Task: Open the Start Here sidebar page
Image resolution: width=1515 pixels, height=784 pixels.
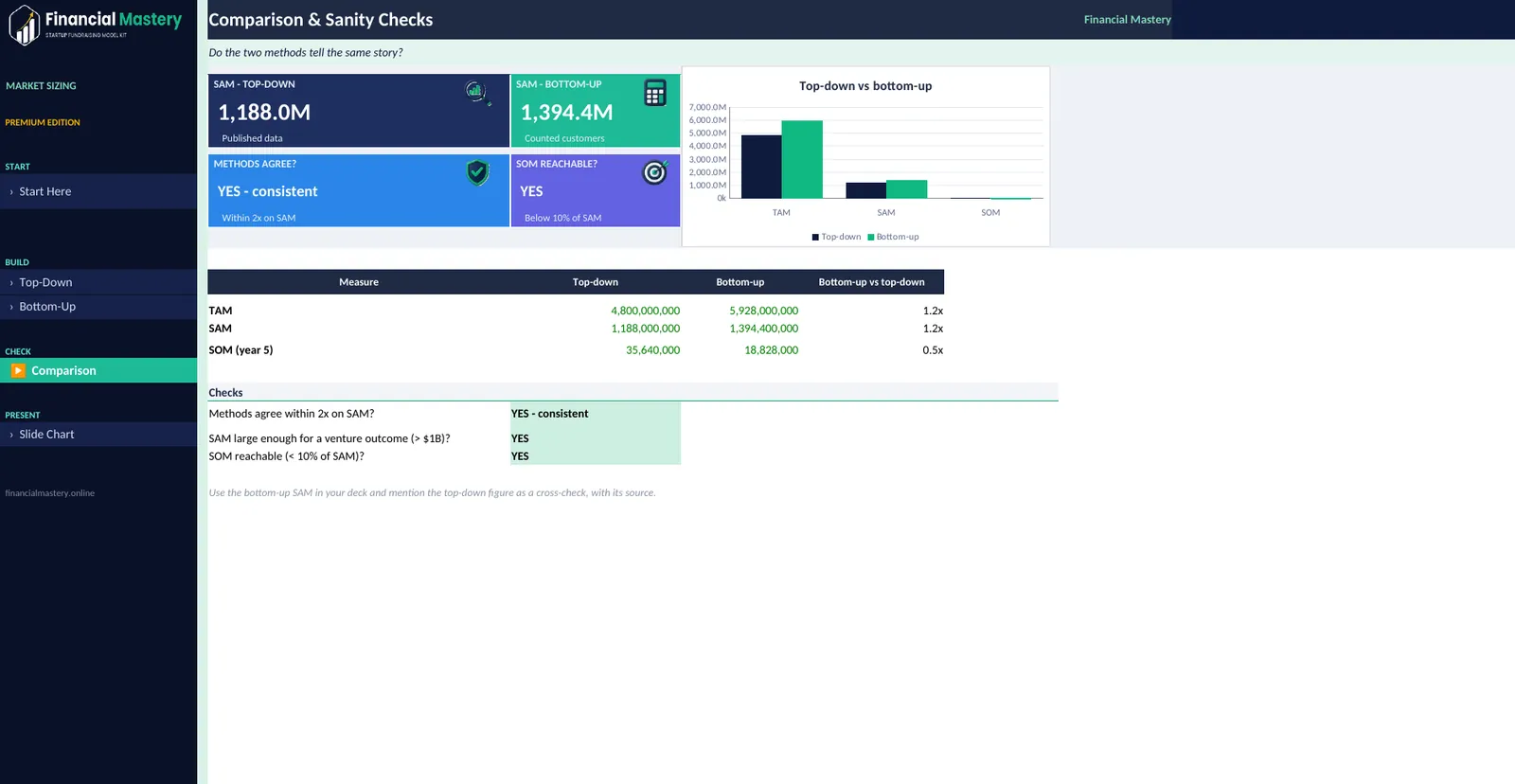Action: coord(98,191)
